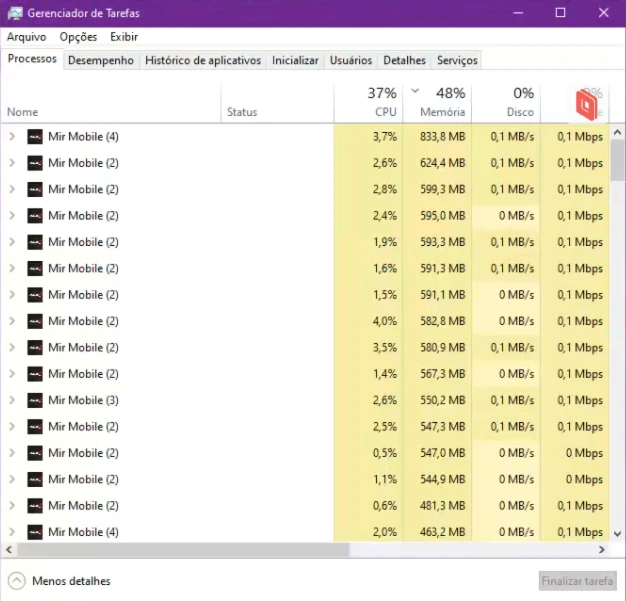Open the Histórico de aplicativos tab

[203, 60]
